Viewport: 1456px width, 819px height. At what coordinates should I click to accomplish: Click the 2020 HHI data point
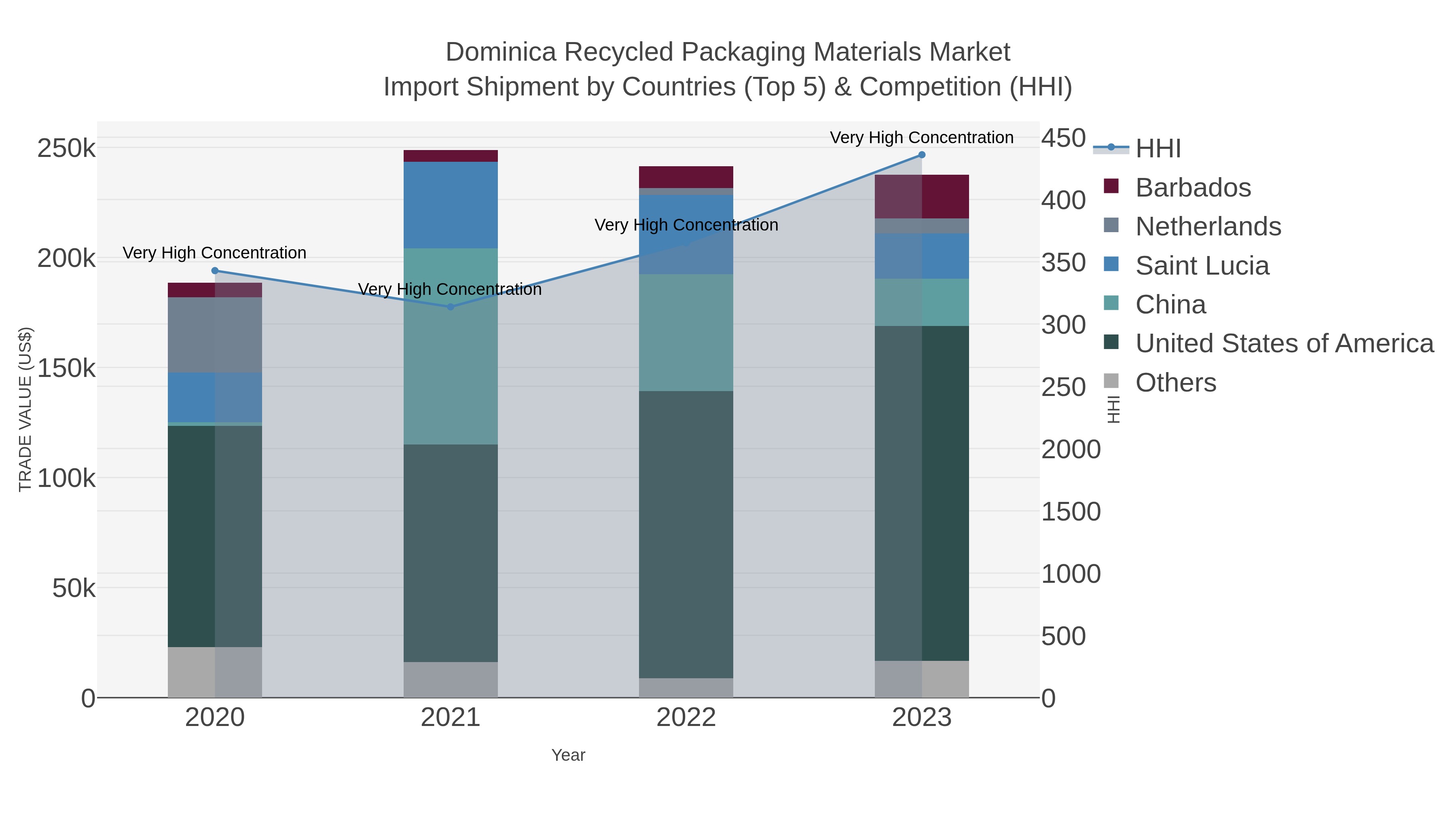click(215, 271)
